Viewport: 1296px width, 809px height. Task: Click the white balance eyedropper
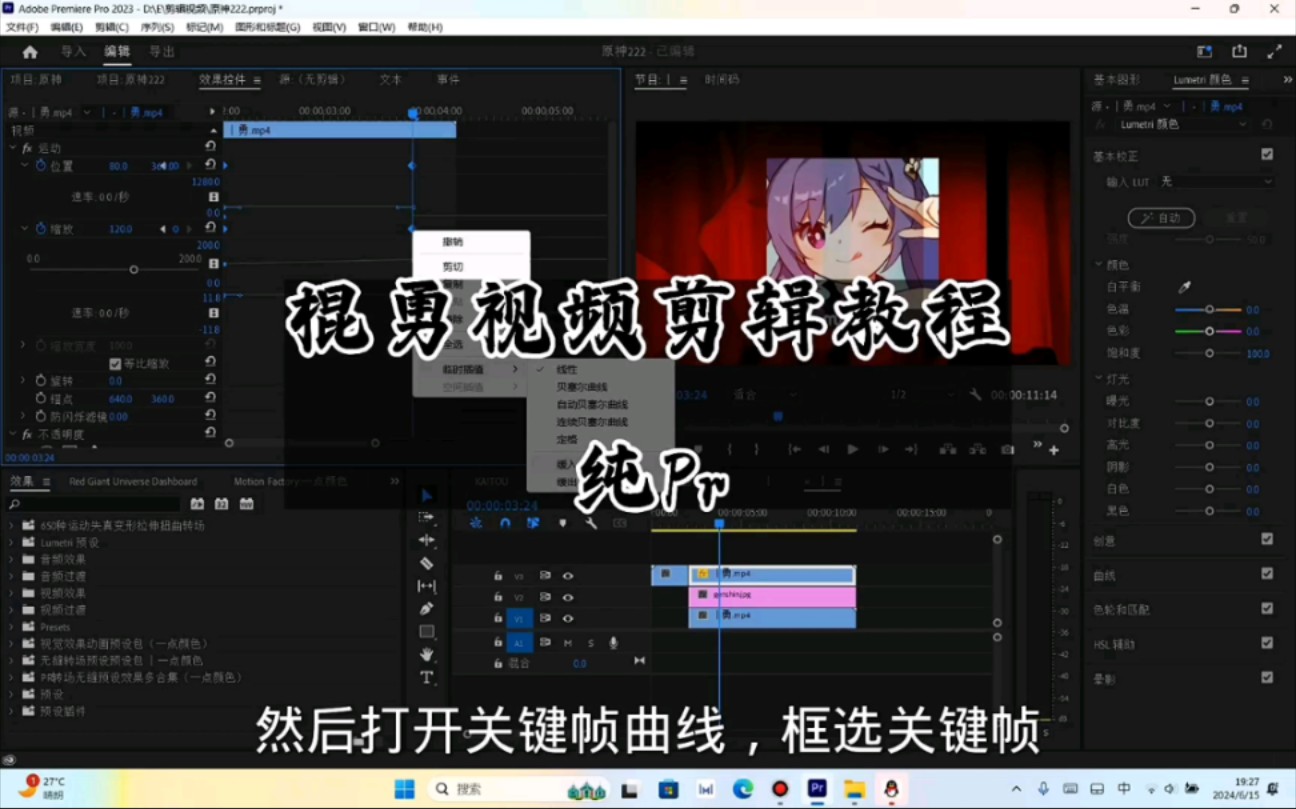click(x=1185, y=287)
